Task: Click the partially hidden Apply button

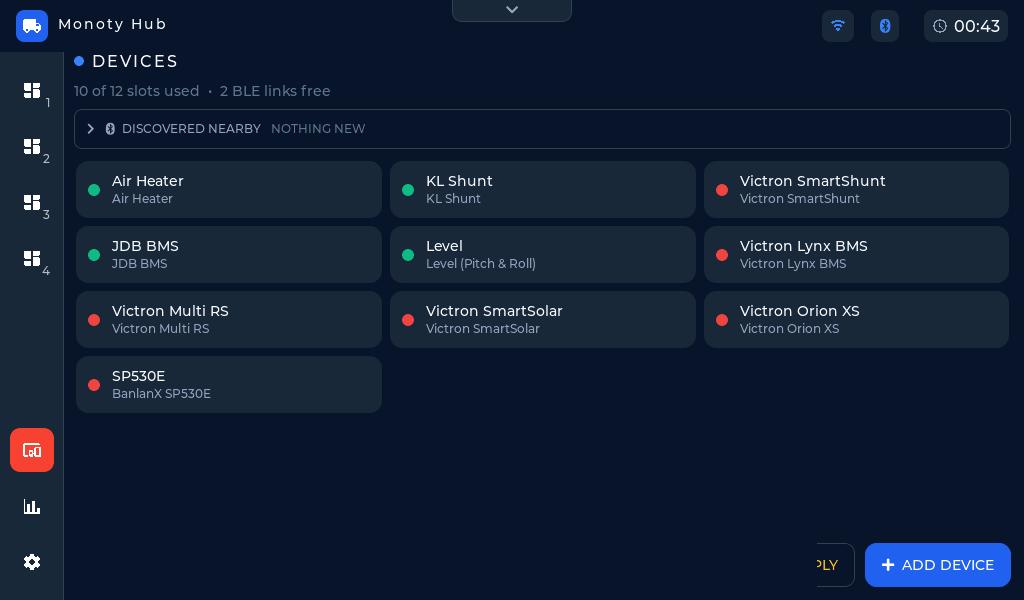Action: tap(835, 565)
